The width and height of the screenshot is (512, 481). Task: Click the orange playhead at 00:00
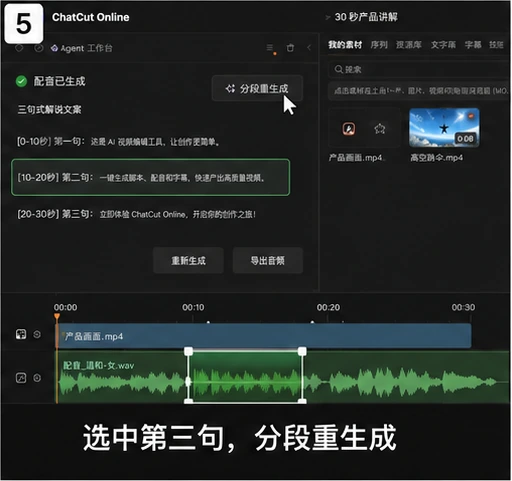point(57,316)
